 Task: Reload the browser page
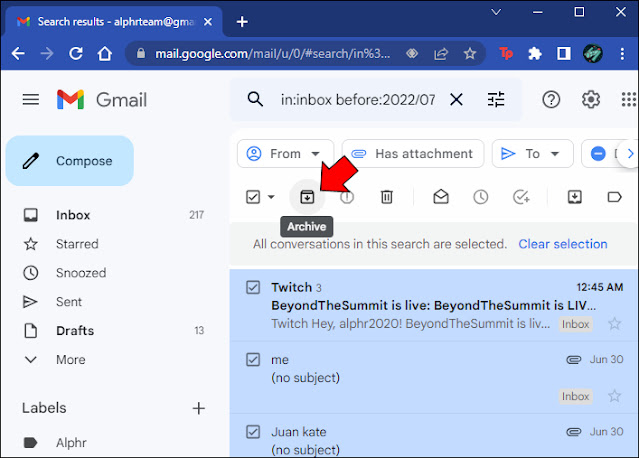pyautogui.click(x=76, y=53)
